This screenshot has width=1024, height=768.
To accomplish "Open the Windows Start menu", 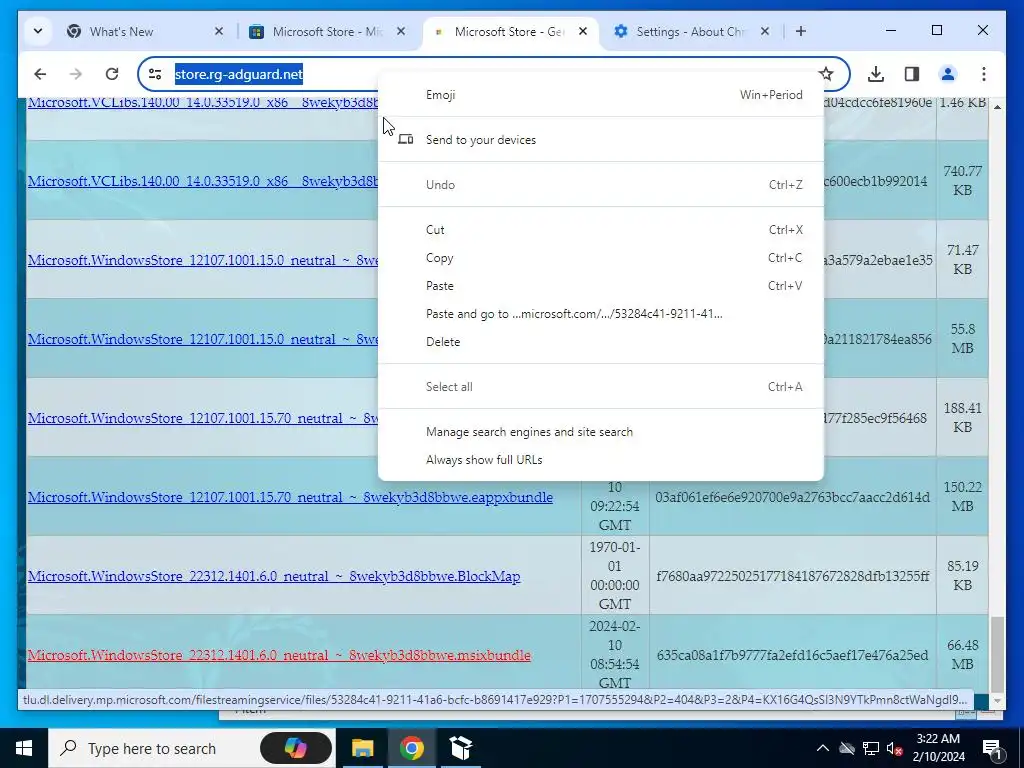I will (24, 748).
